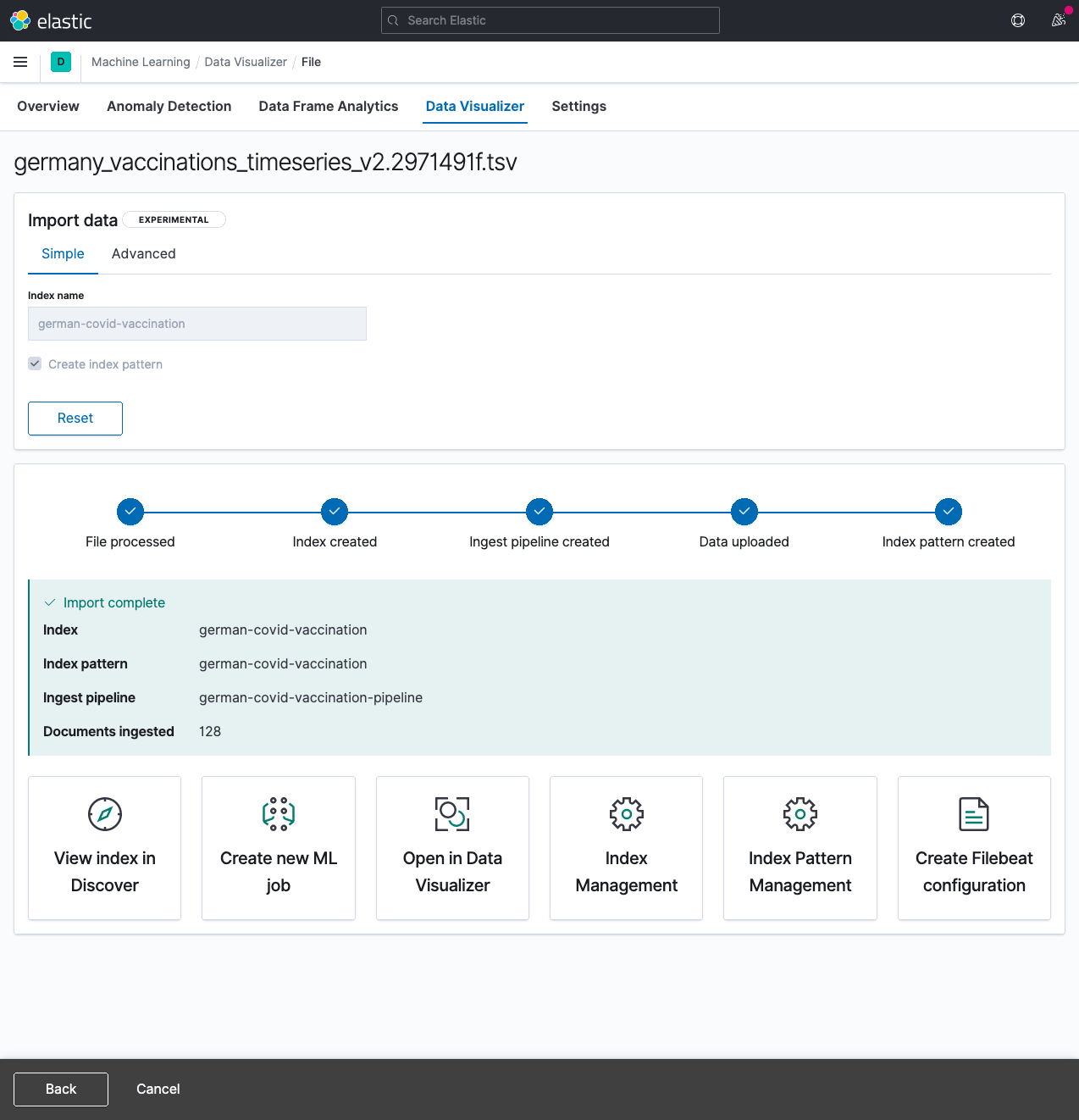The height and width of the screenshot is (1120, 1079).
Task: Open the newsfeed celebration icon
Action: 1058,20
